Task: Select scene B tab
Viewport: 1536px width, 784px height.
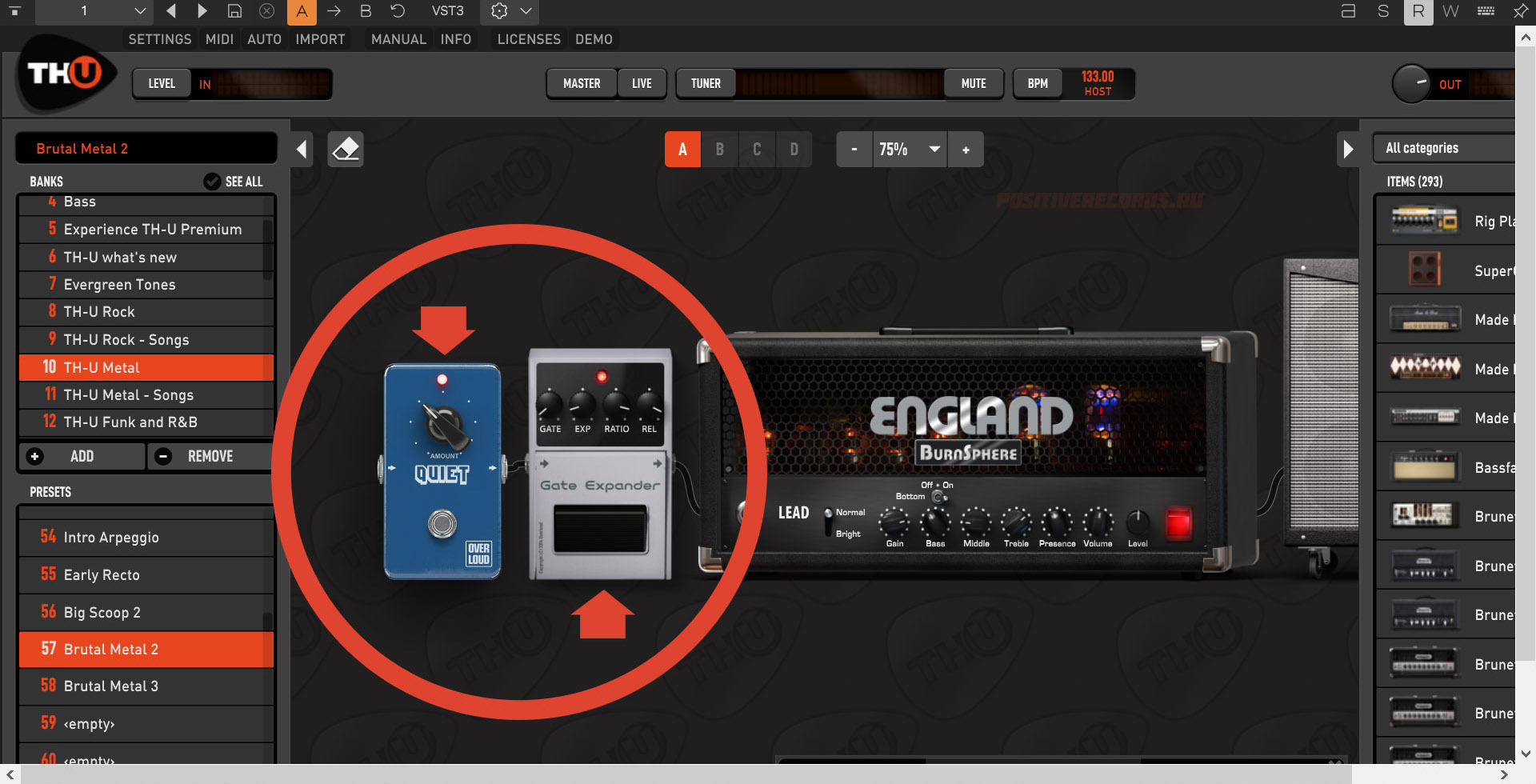Action: [x=720, y=150]
